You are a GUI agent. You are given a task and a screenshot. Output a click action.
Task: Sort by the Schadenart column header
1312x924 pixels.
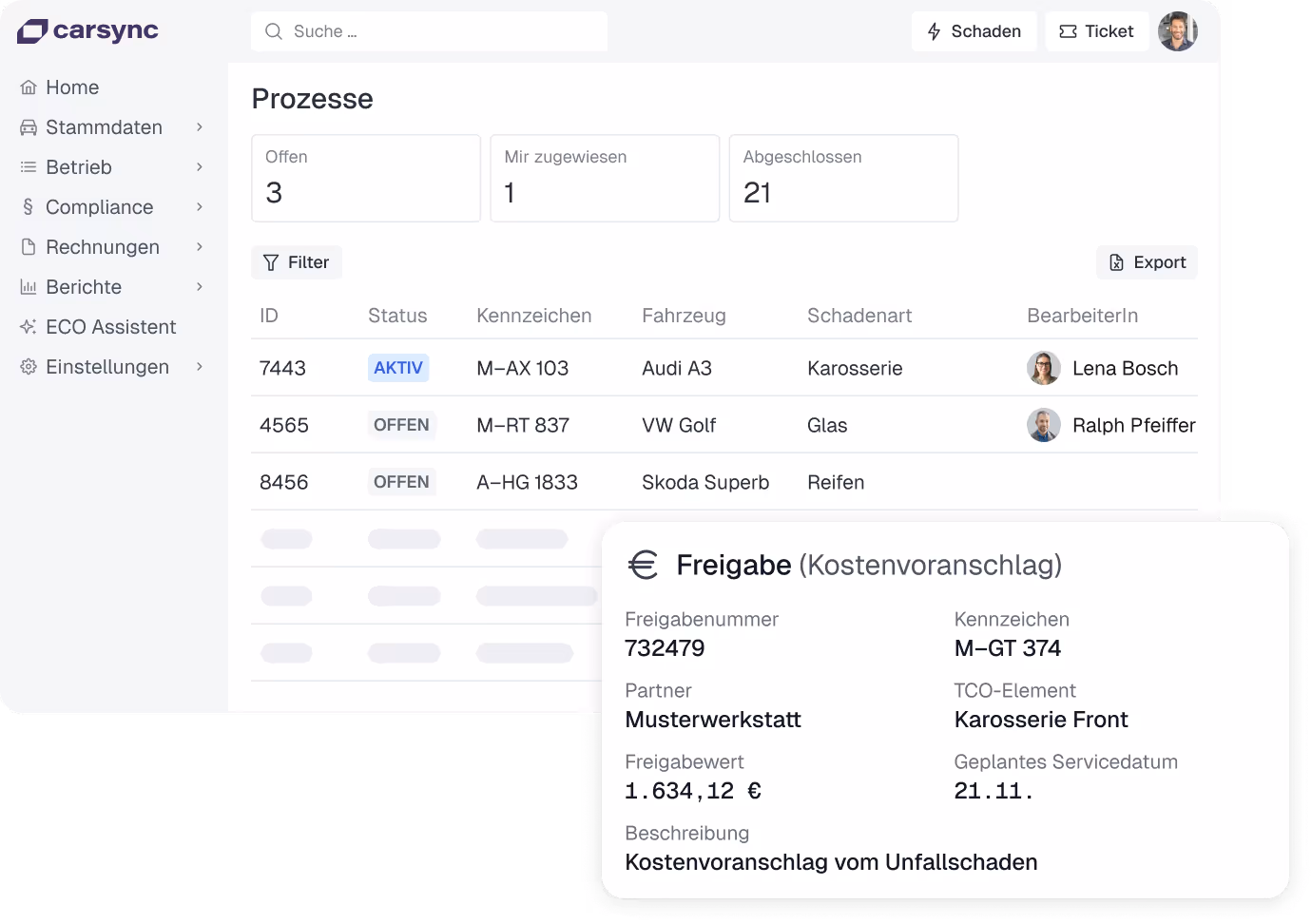pyautogui.click(x=859, y=316)
